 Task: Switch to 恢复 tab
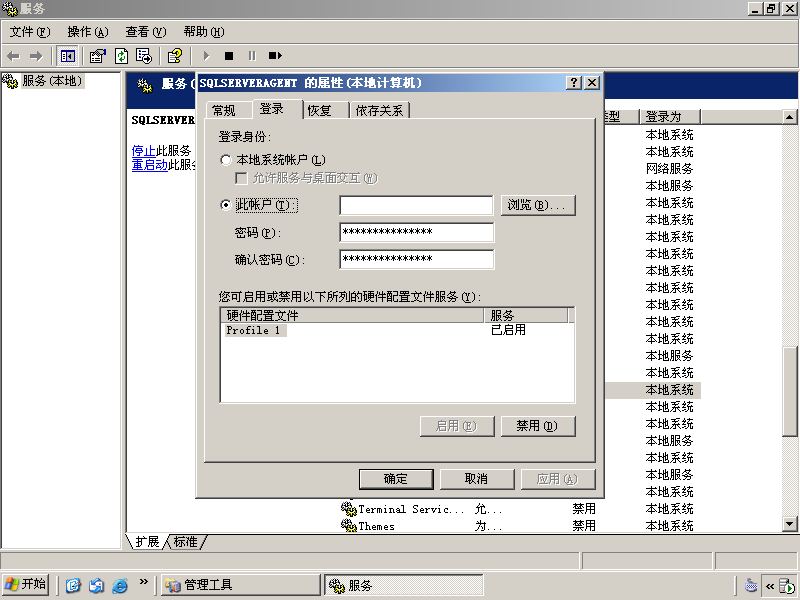(x=326, y=110)
